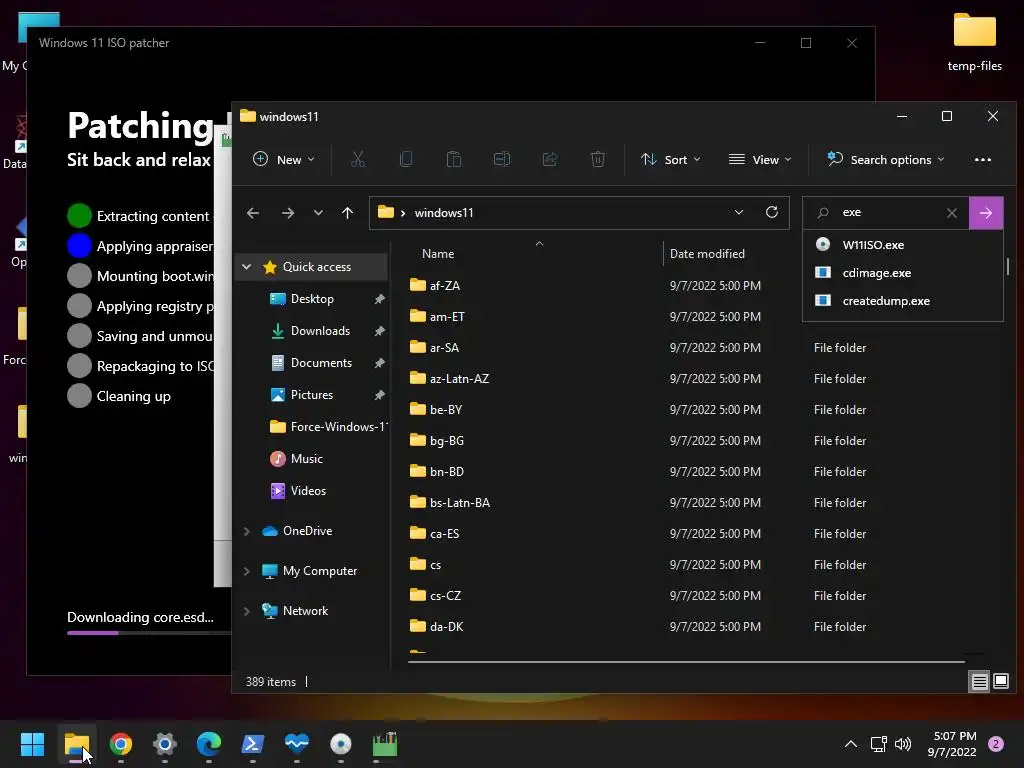This screenshot has height=768, width=1024.
Task: Clear the search box text
Action: (x=952, y=213)
